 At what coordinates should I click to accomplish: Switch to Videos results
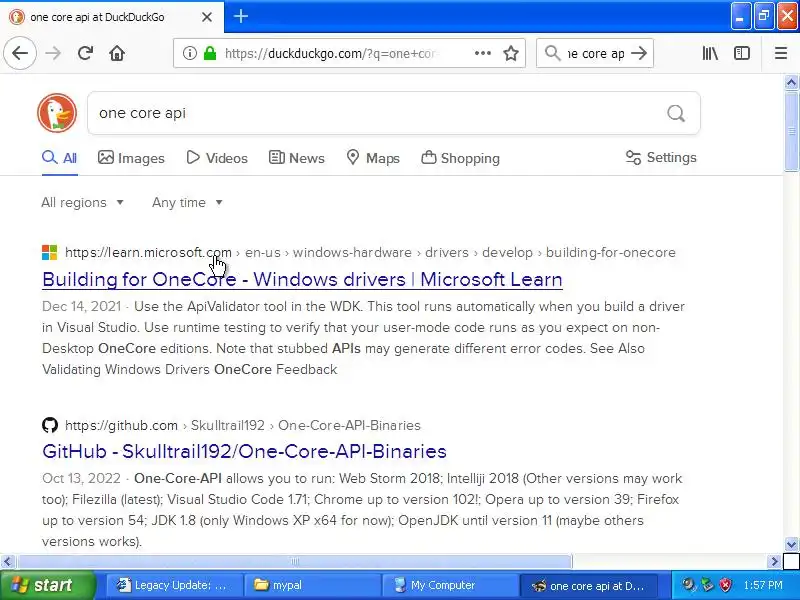[x=217, y=158]
